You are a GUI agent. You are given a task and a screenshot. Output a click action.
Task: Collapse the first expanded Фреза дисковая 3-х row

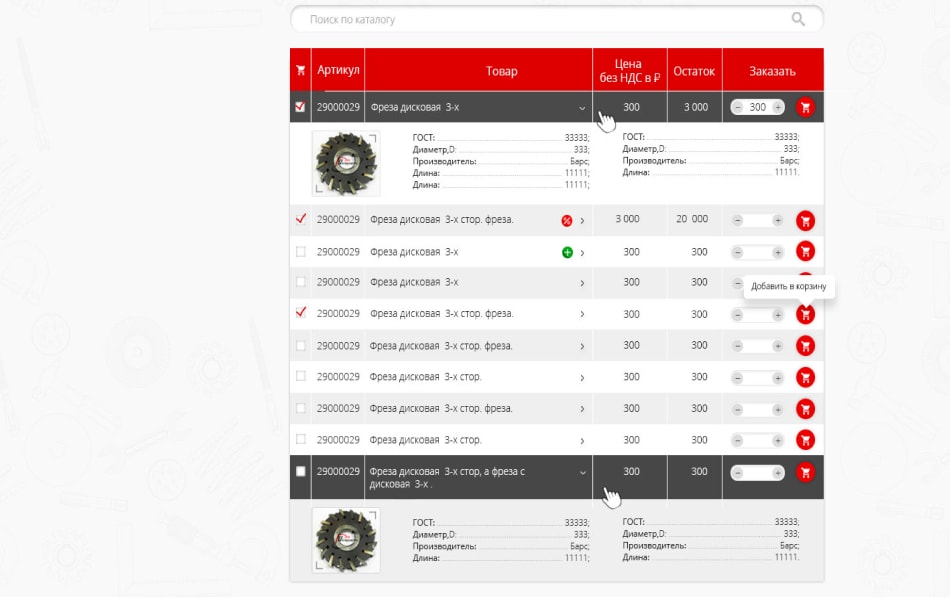click(582, 108)
